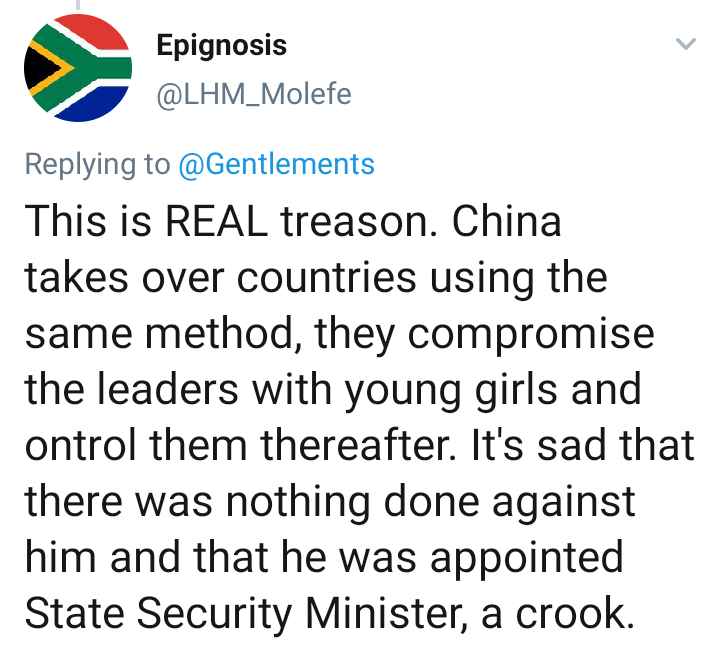Click 'takes over countries using the' line

(316, 278)
